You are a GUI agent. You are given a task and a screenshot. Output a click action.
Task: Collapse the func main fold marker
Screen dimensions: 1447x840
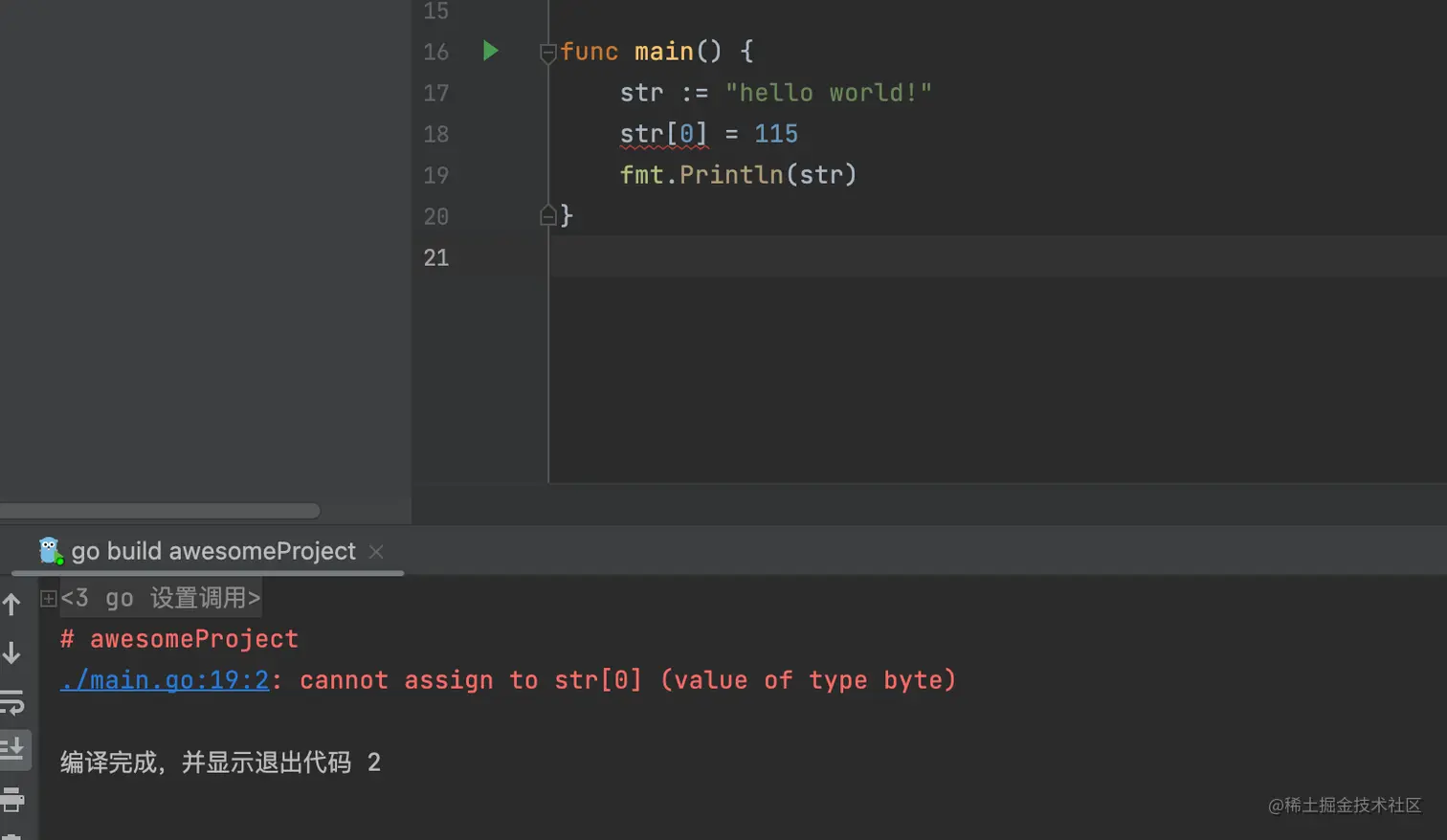pos(548,53)
